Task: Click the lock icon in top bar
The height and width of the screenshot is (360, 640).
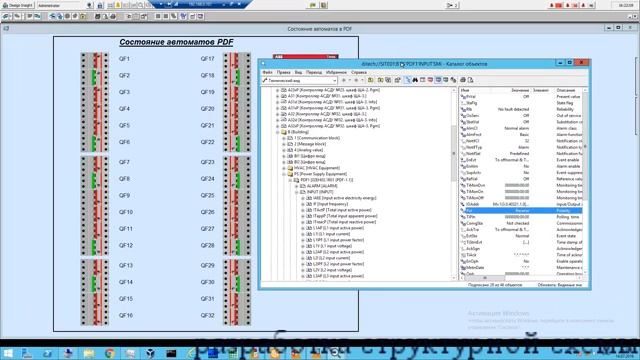Action: pyautogui.click(x=100, y=5)
